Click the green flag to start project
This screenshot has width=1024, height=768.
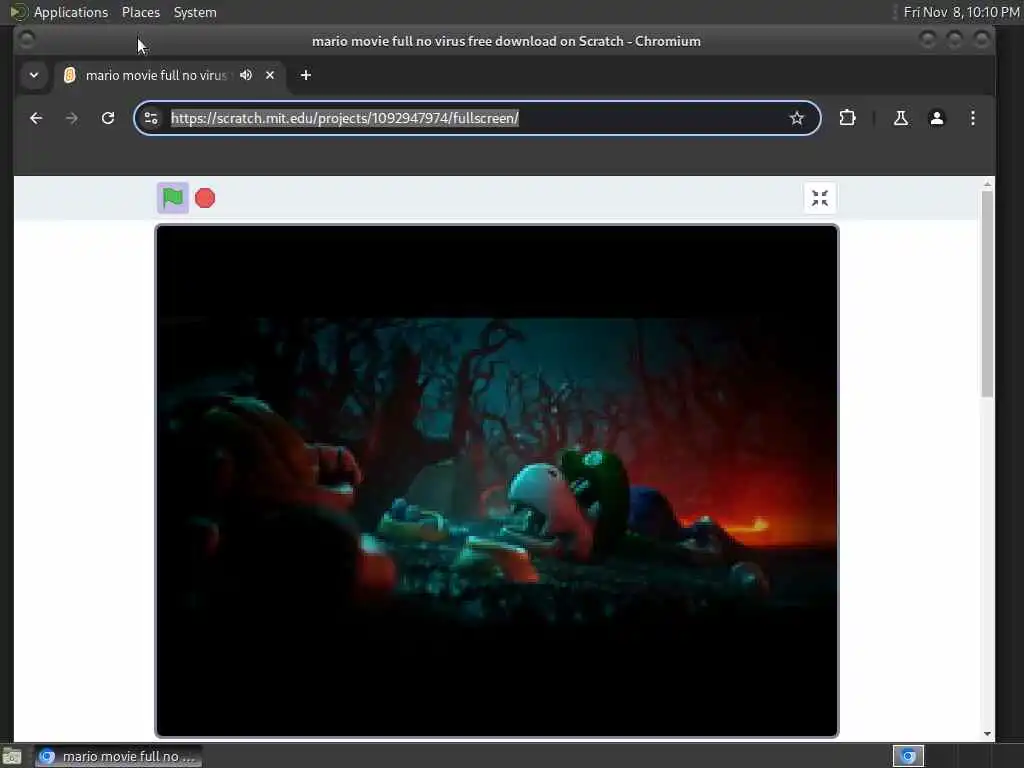point(173,197)
